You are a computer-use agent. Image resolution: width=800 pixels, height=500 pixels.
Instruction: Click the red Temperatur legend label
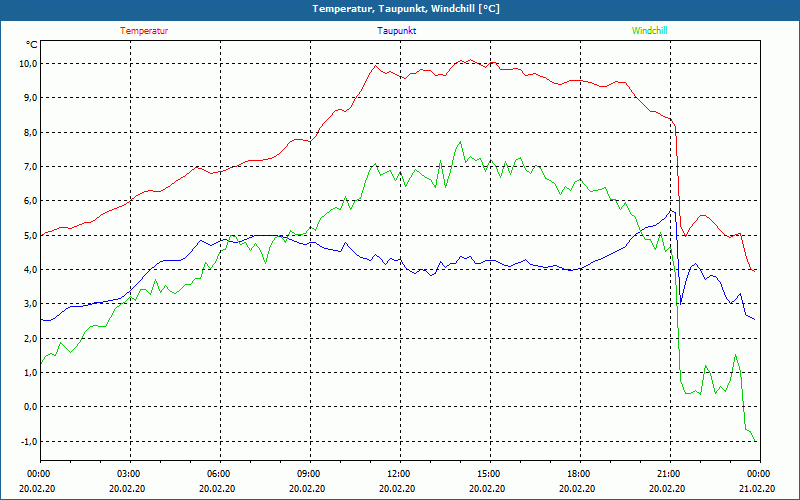[144, 31]
